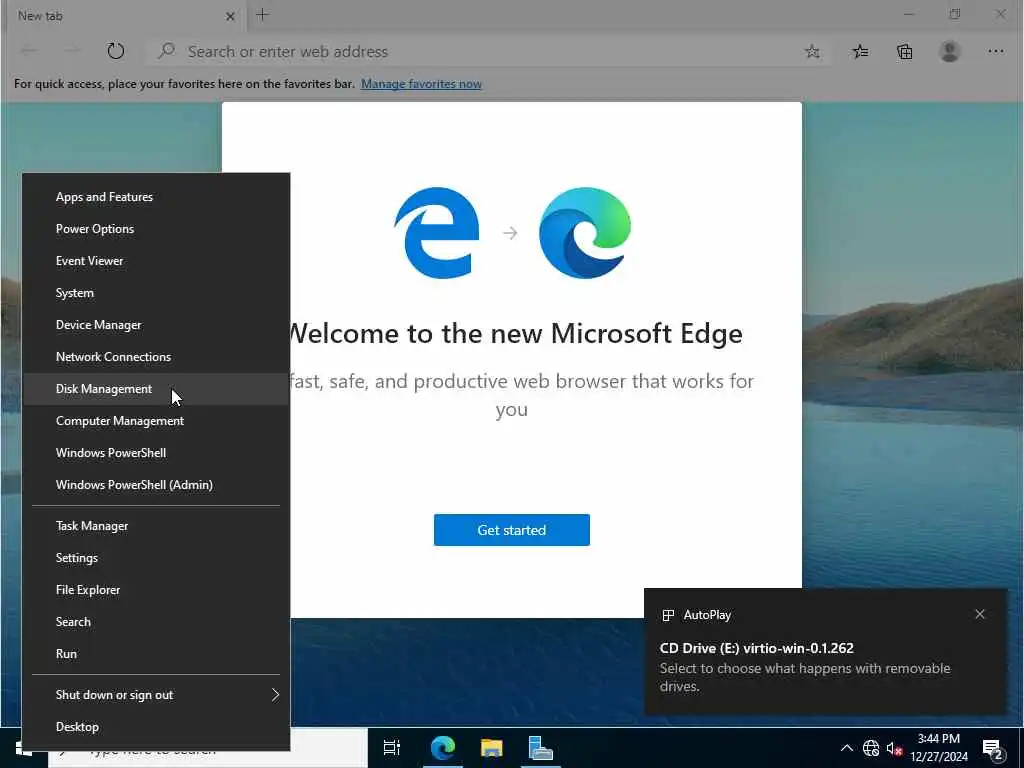Reload the page with the refresh icon
The image size is (1024, 768).
click(x=116, y=51)
